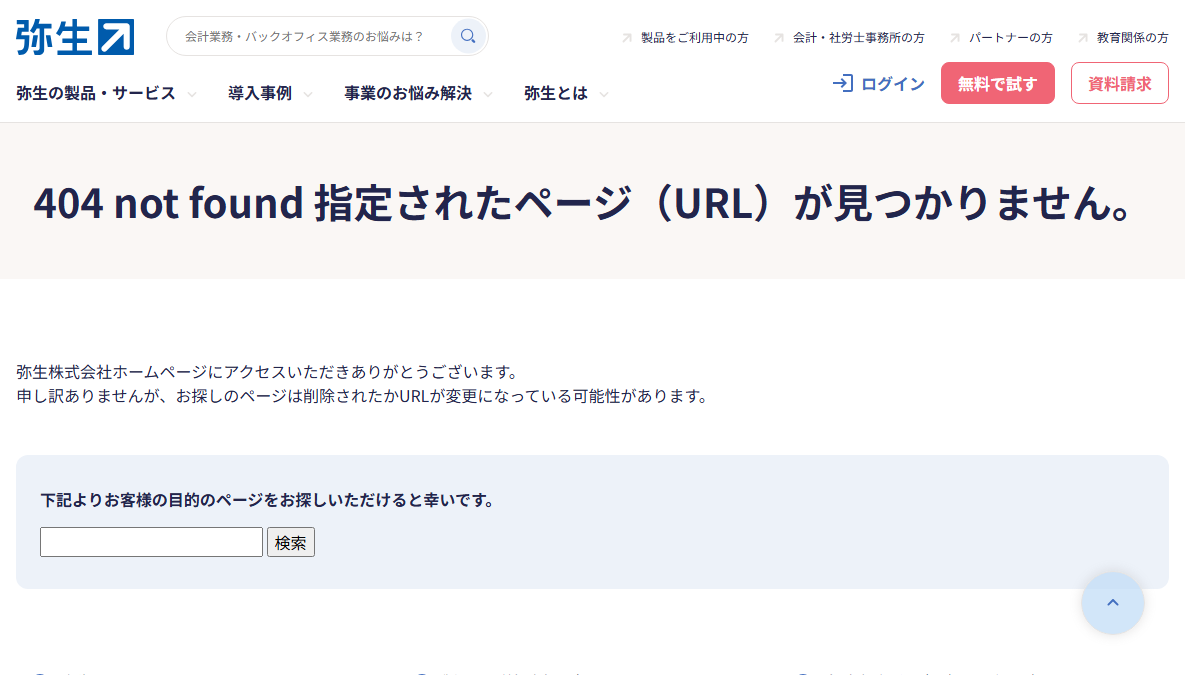
Task: Click the magnifier search icon in header
Action: [468, 36]
